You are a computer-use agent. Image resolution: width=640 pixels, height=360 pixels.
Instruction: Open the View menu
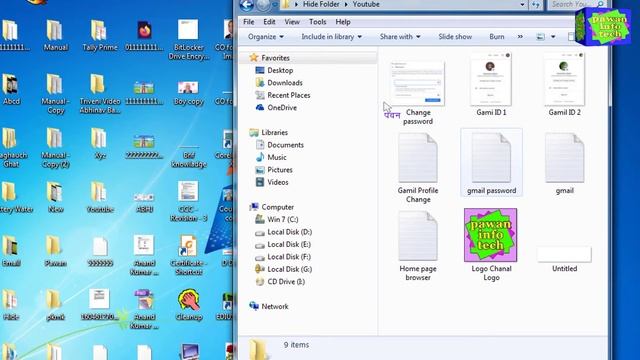point(292,22)
